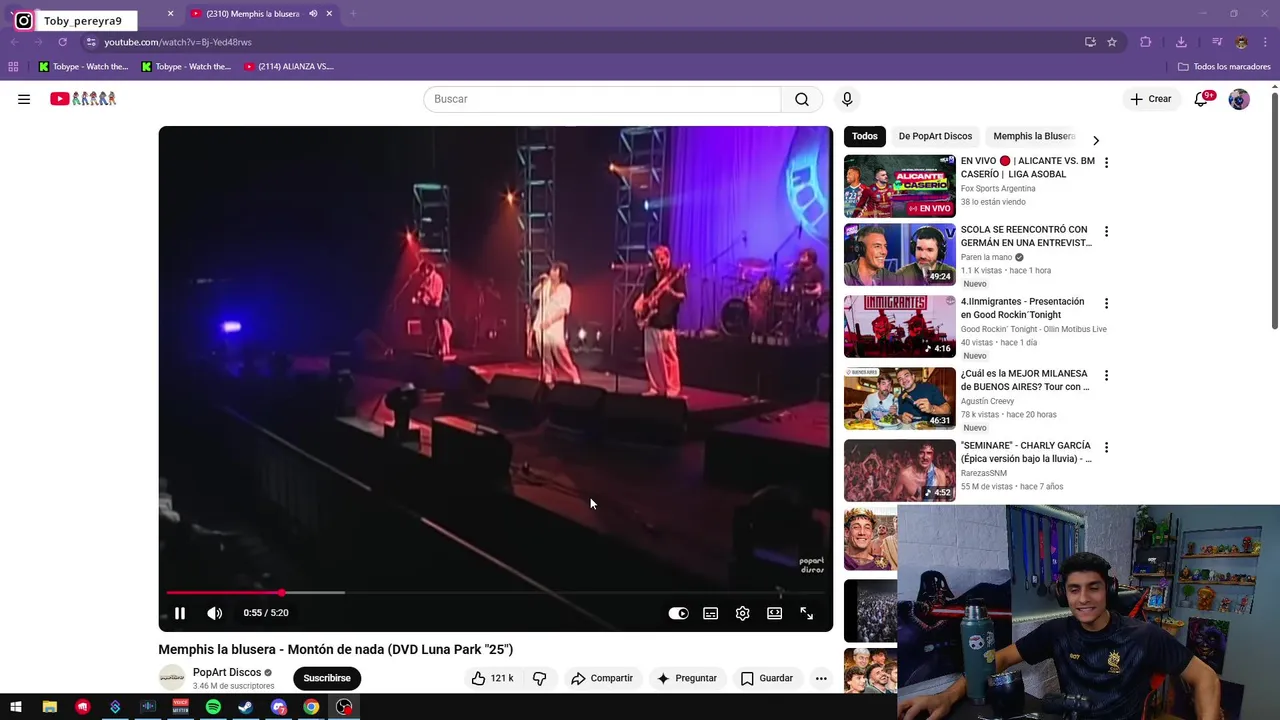1280x720 pixels.
Task: Dislike the video with thumbs-down
Action: (x=539, y=678)
